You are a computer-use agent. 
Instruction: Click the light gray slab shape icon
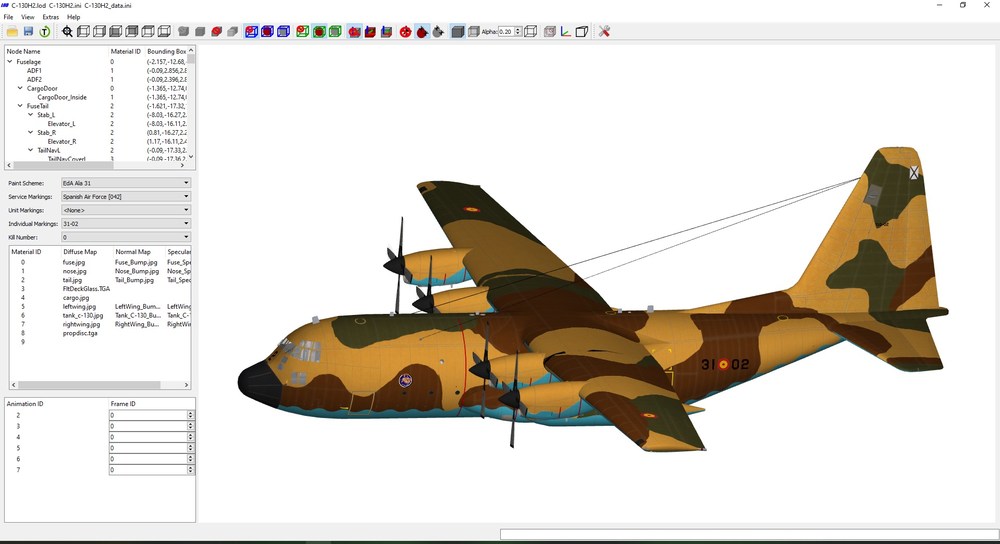click(x=233, y=31)
